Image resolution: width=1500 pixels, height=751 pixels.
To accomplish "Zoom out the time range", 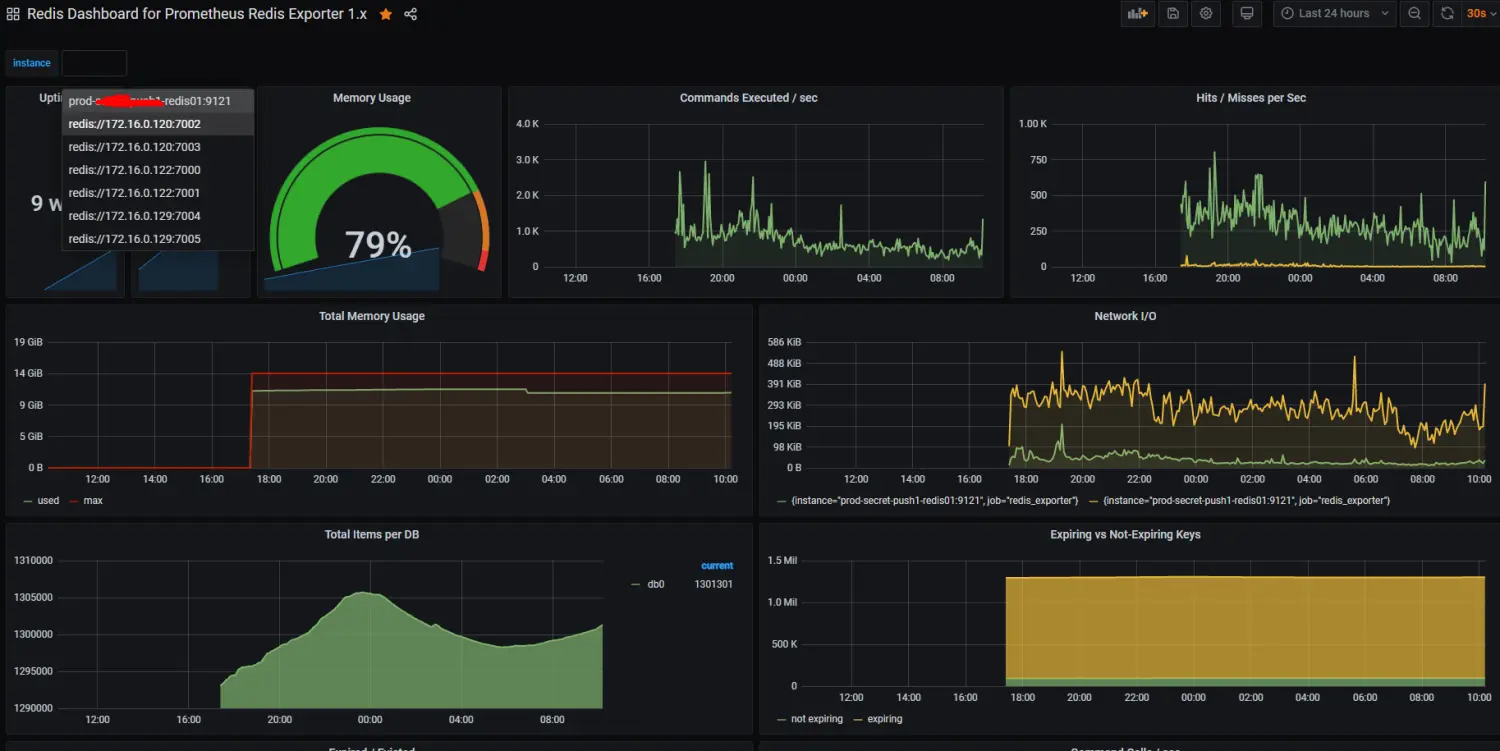I will tap(1414, 13).
